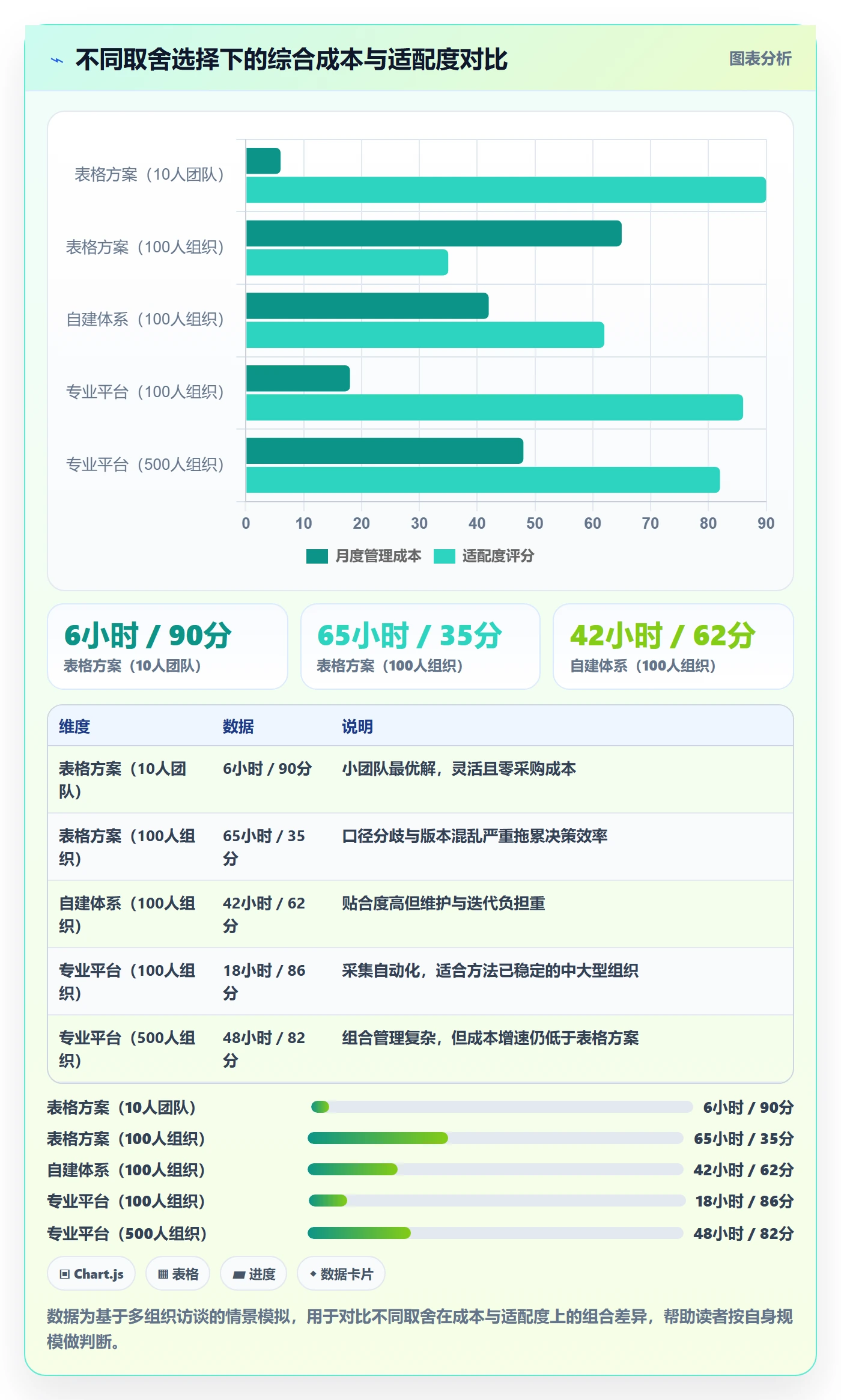Click the light score bar for 自建体系（100人组织） in chart
The height and width of the screenshot is (1400, 841).
[425, 335]
